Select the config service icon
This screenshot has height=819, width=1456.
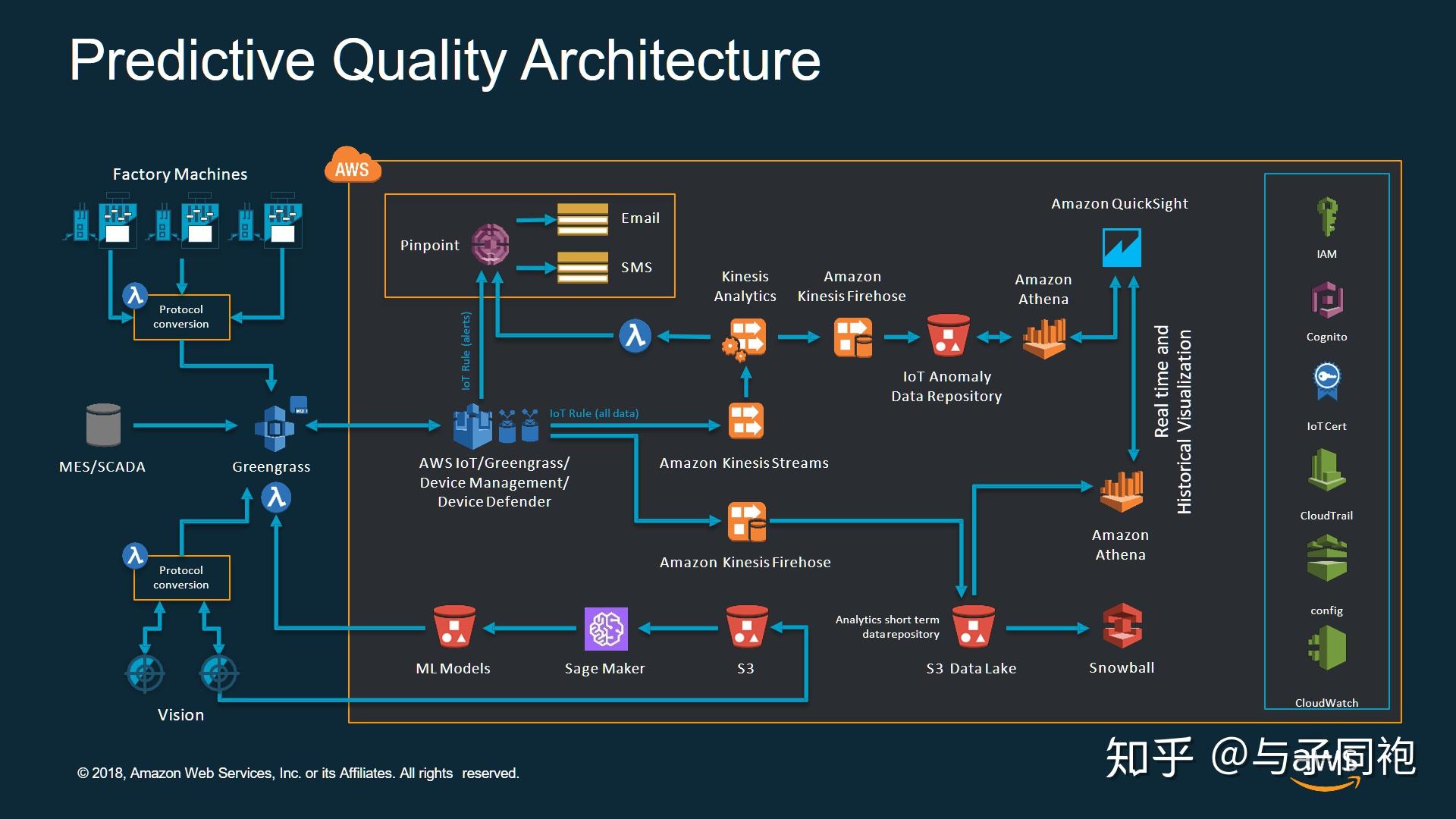pos(1327,558)
